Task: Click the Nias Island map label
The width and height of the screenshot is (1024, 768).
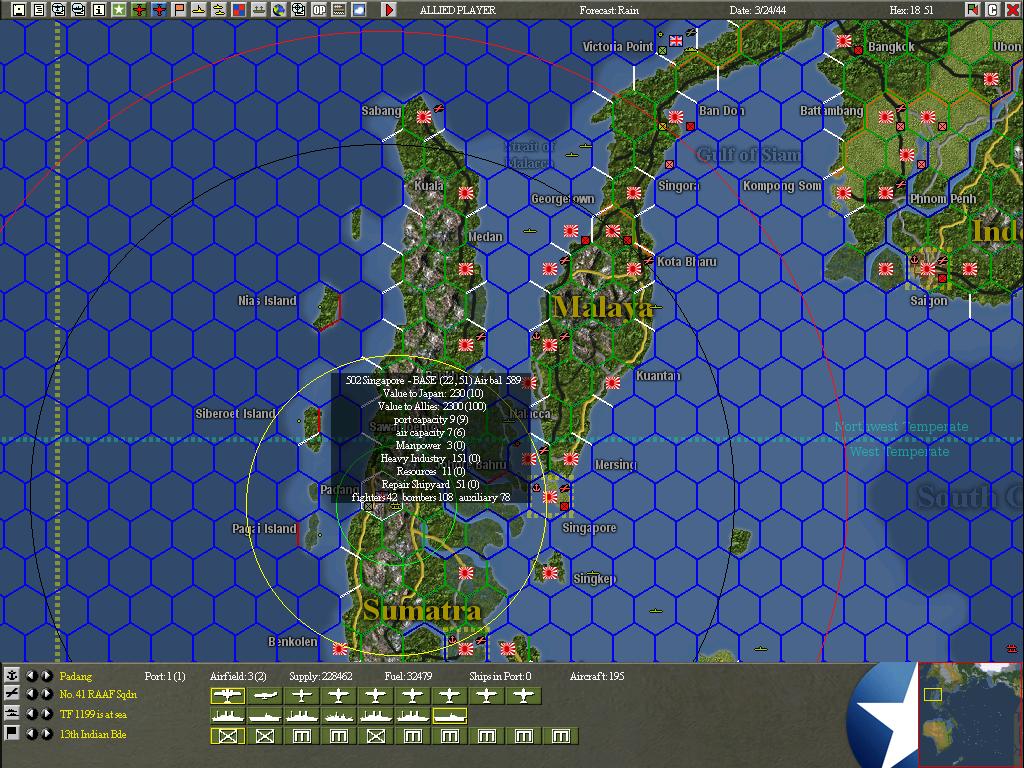Action: (x=267, y=300)
